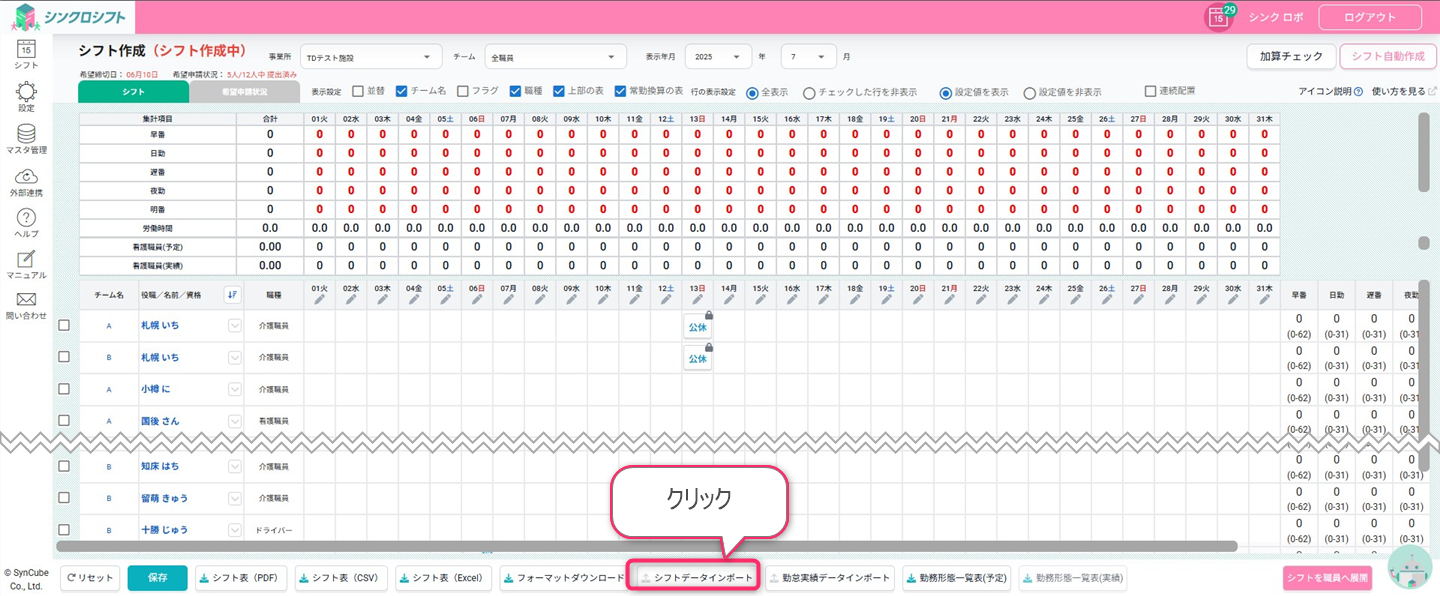Open the チーム dropdown showing 全職員
The image size is (1440, 596).
point(556,57)
